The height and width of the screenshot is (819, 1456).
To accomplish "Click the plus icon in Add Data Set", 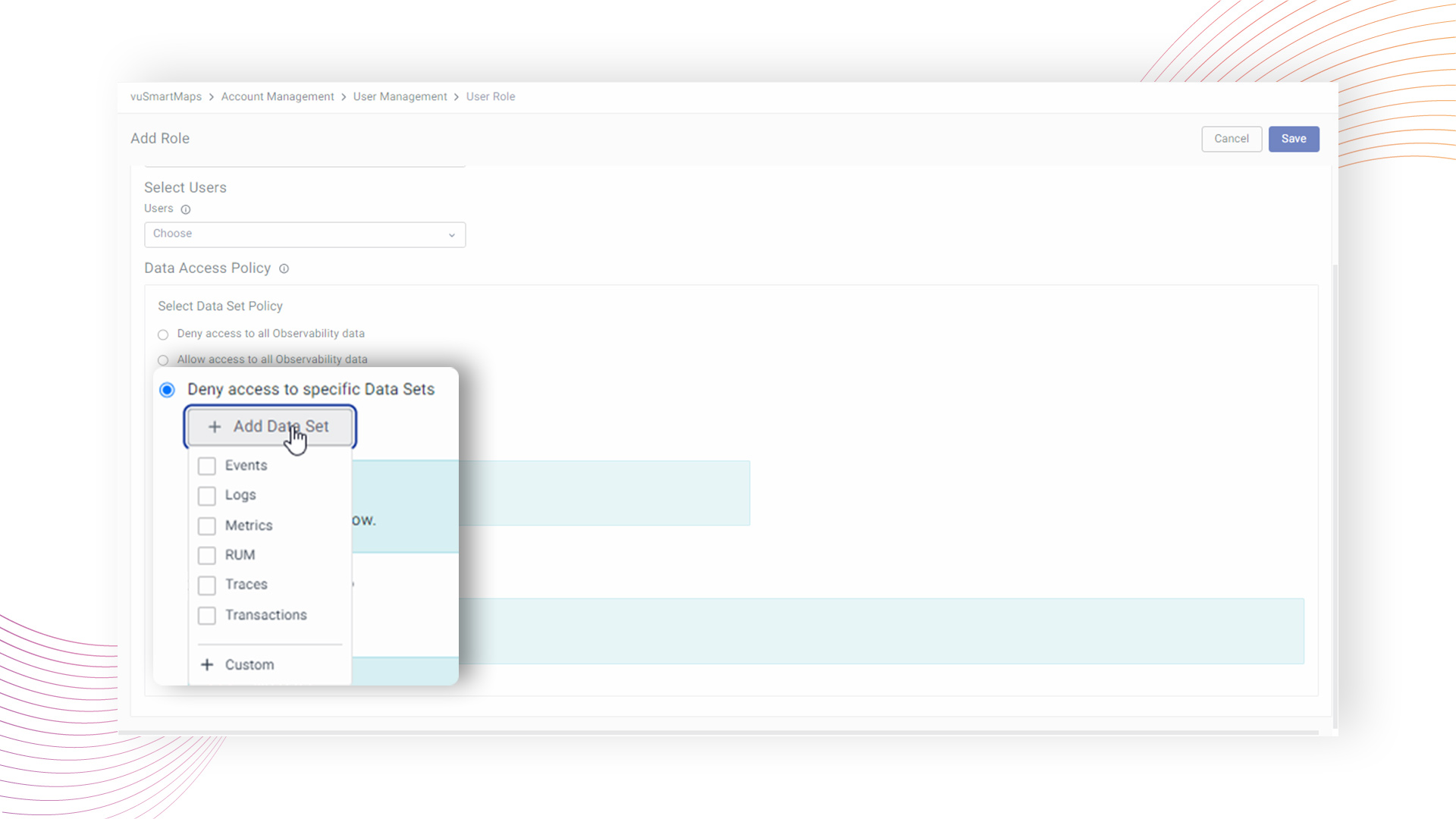I will pyautogui.click(x=215, y=427).
